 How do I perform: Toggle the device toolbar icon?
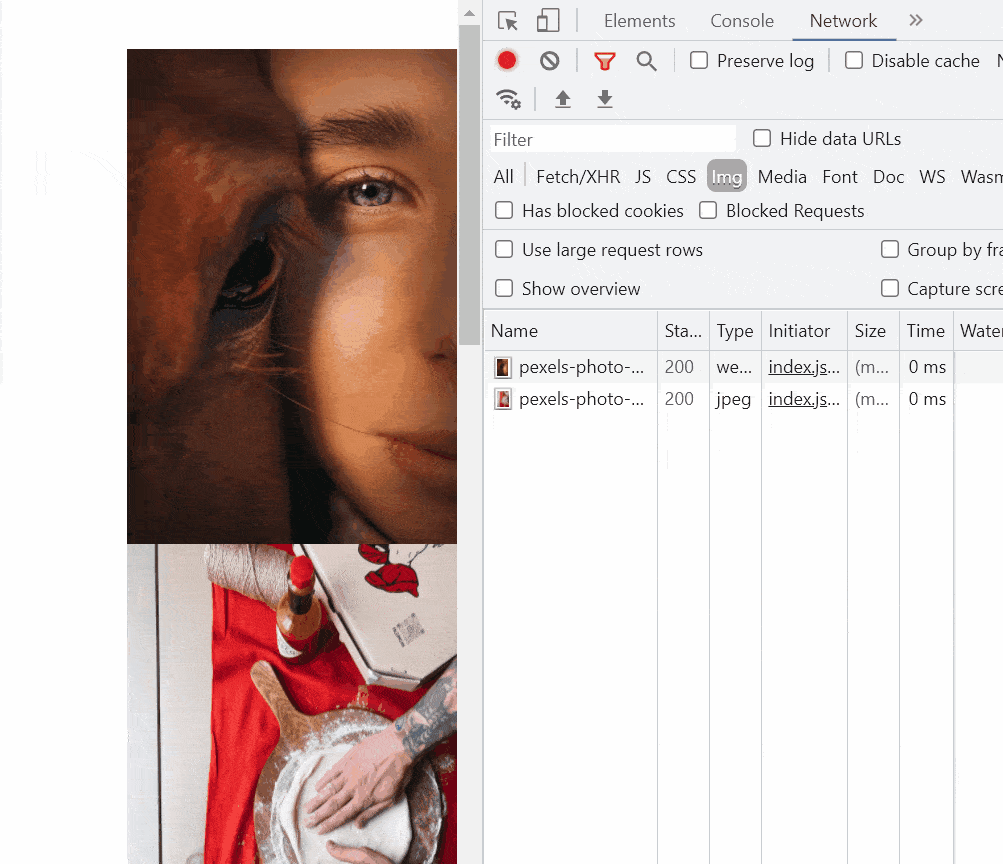548,20
